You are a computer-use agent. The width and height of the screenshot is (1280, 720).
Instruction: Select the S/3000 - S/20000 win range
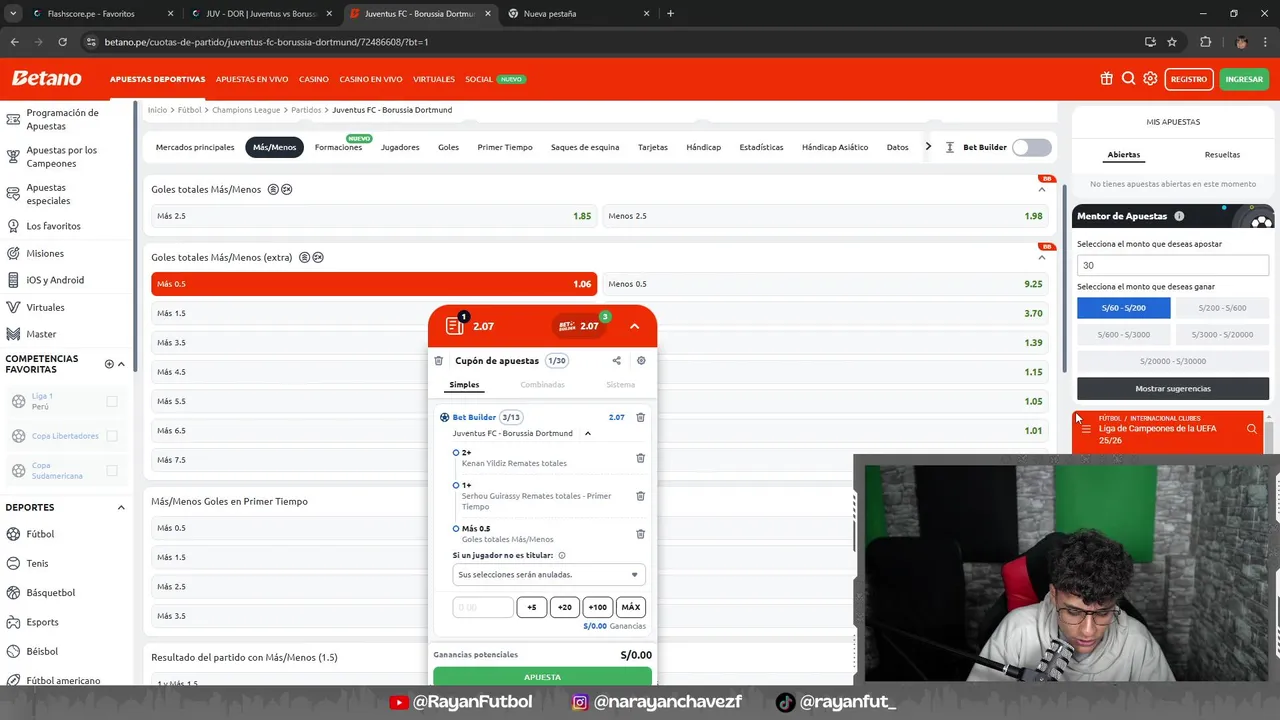(x=1222, y=334)
